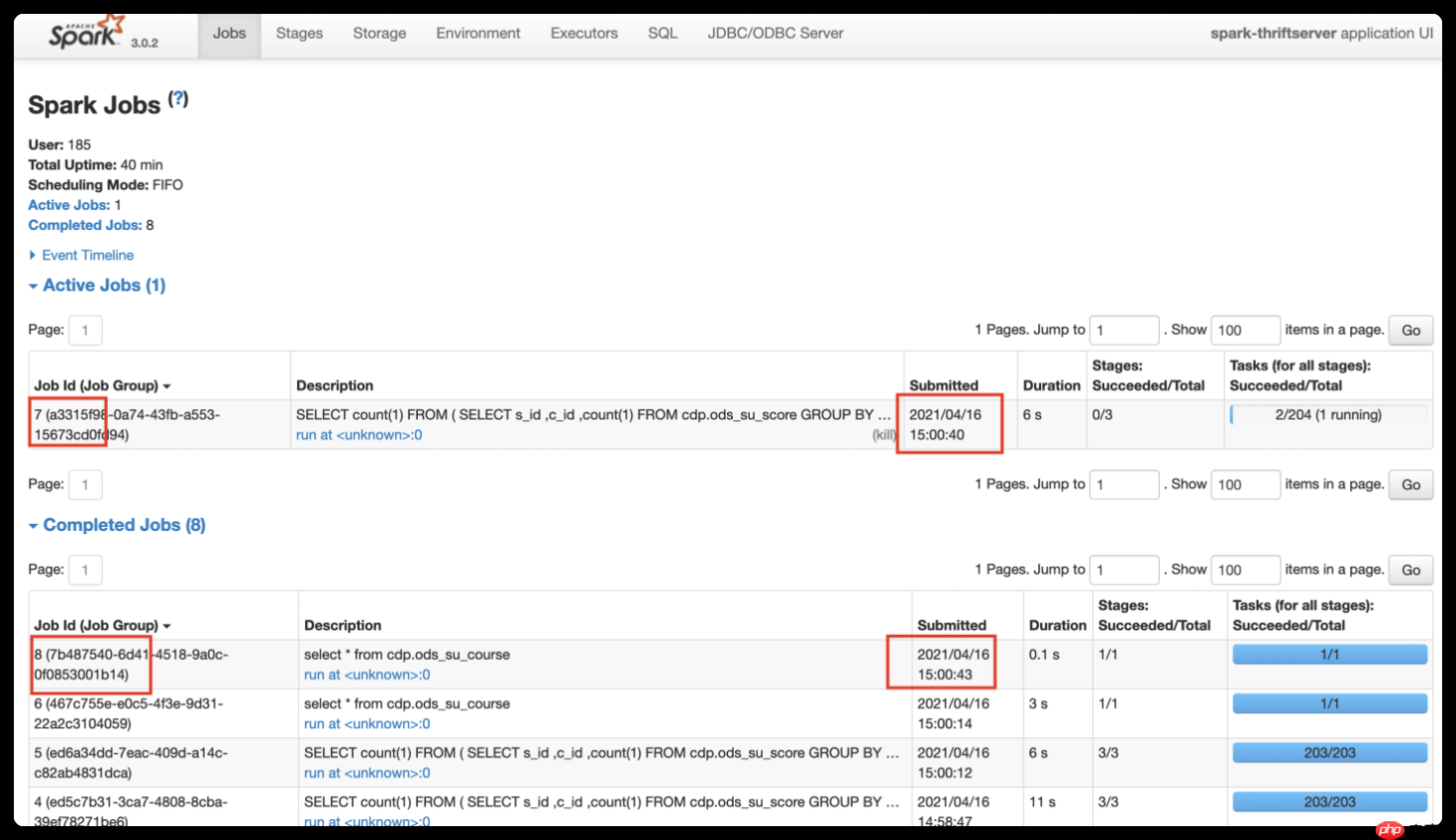Click the Show 100 items input field
Image resolution: width=1456 pixels, height=840 pixels.
1245,330
